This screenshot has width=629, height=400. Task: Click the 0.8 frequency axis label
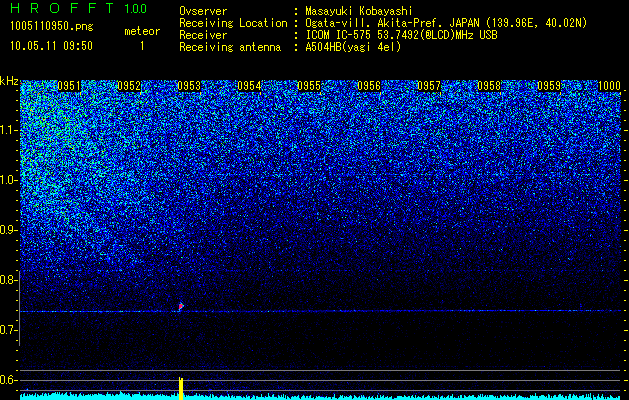pos(9,280)
